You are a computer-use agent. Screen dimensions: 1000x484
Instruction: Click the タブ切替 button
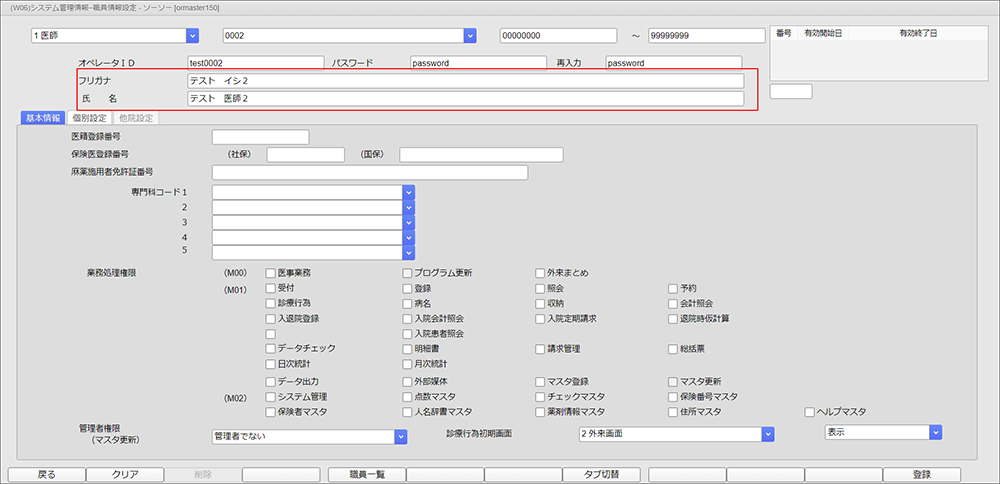pyautogui.click(x=602, y=474)
